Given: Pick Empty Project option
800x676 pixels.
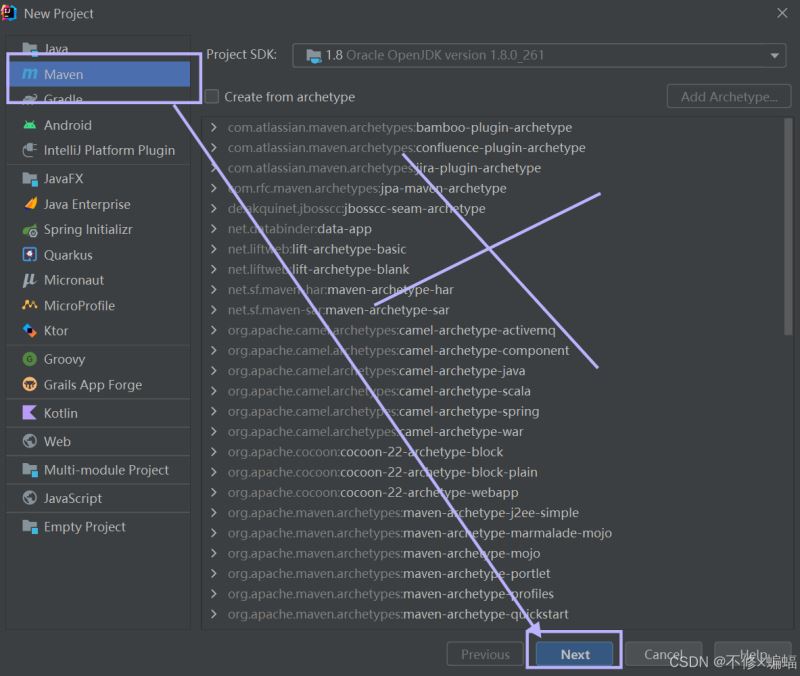Looking at the screenshot, I should tap(99, 527).
